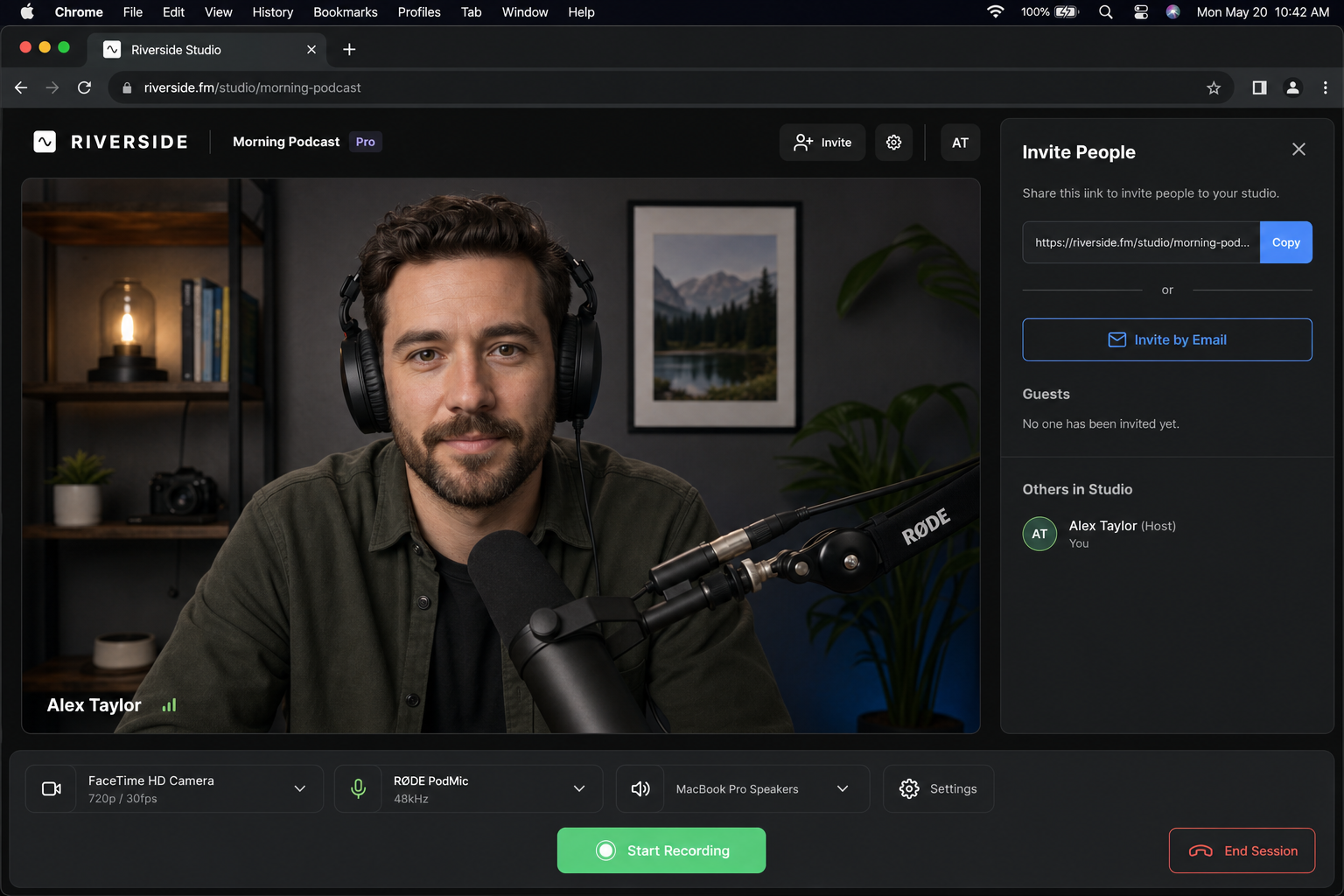Open the History menu

[x=273, y=12]
